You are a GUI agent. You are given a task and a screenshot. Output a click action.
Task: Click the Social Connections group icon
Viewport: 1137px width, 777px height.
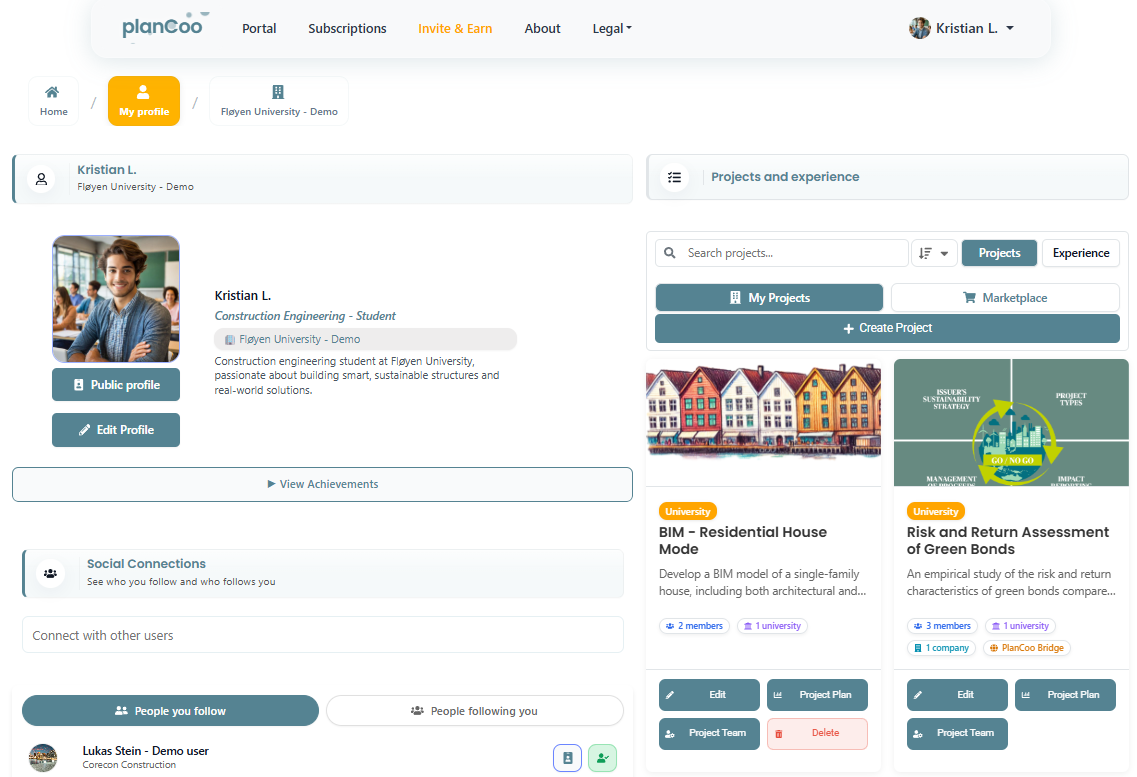(x=50, y=573)
